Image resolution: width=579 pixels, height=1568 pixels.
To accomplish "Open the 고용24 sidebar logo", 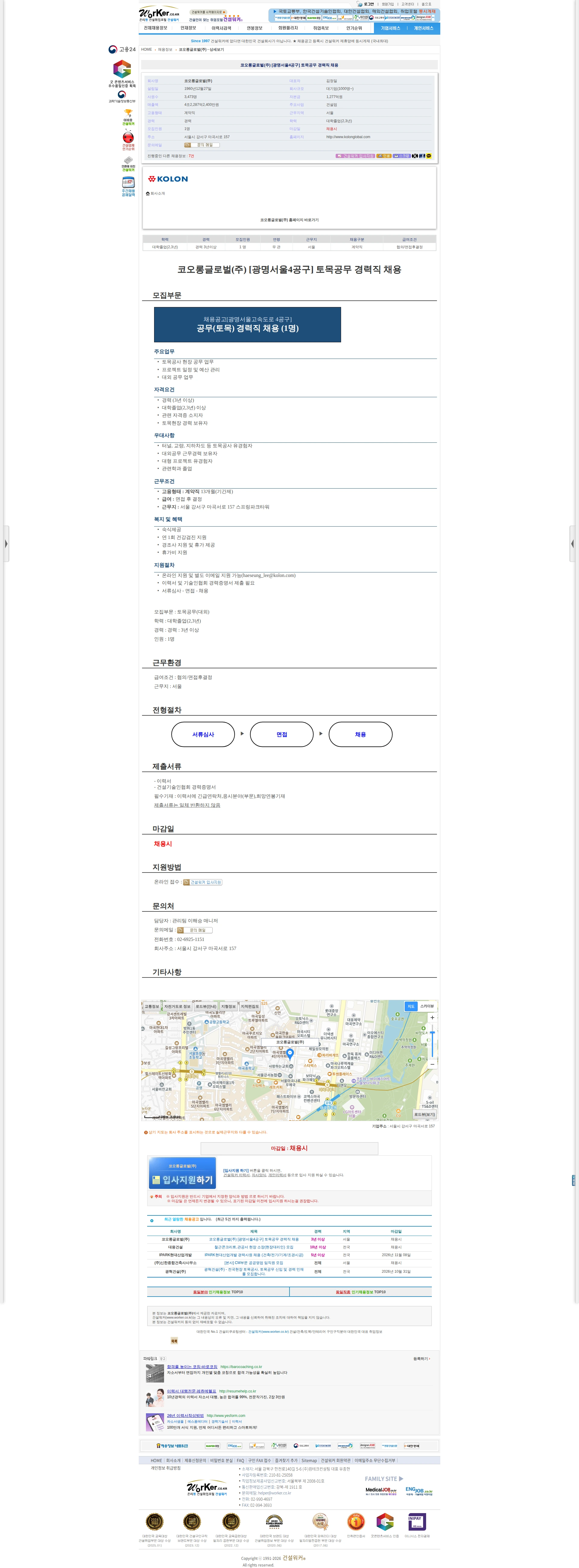I will [x=122, y=49].
